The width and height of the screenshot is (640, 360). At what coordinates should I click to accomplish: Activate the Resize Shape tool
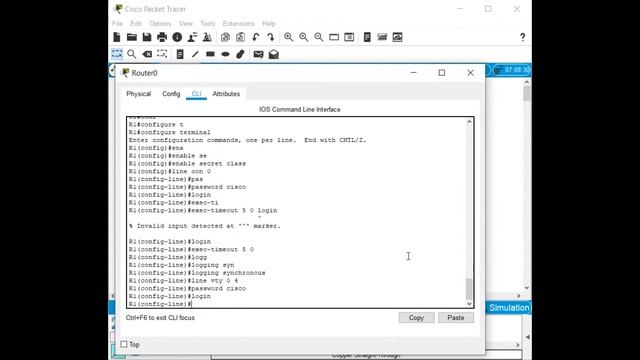[x=162, y=54]
